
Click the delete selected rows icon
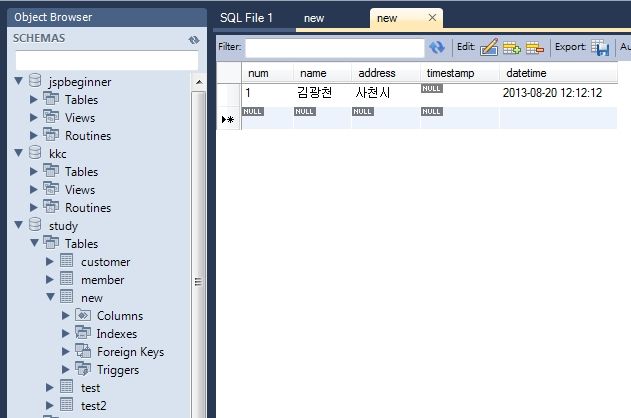(535, 47)
